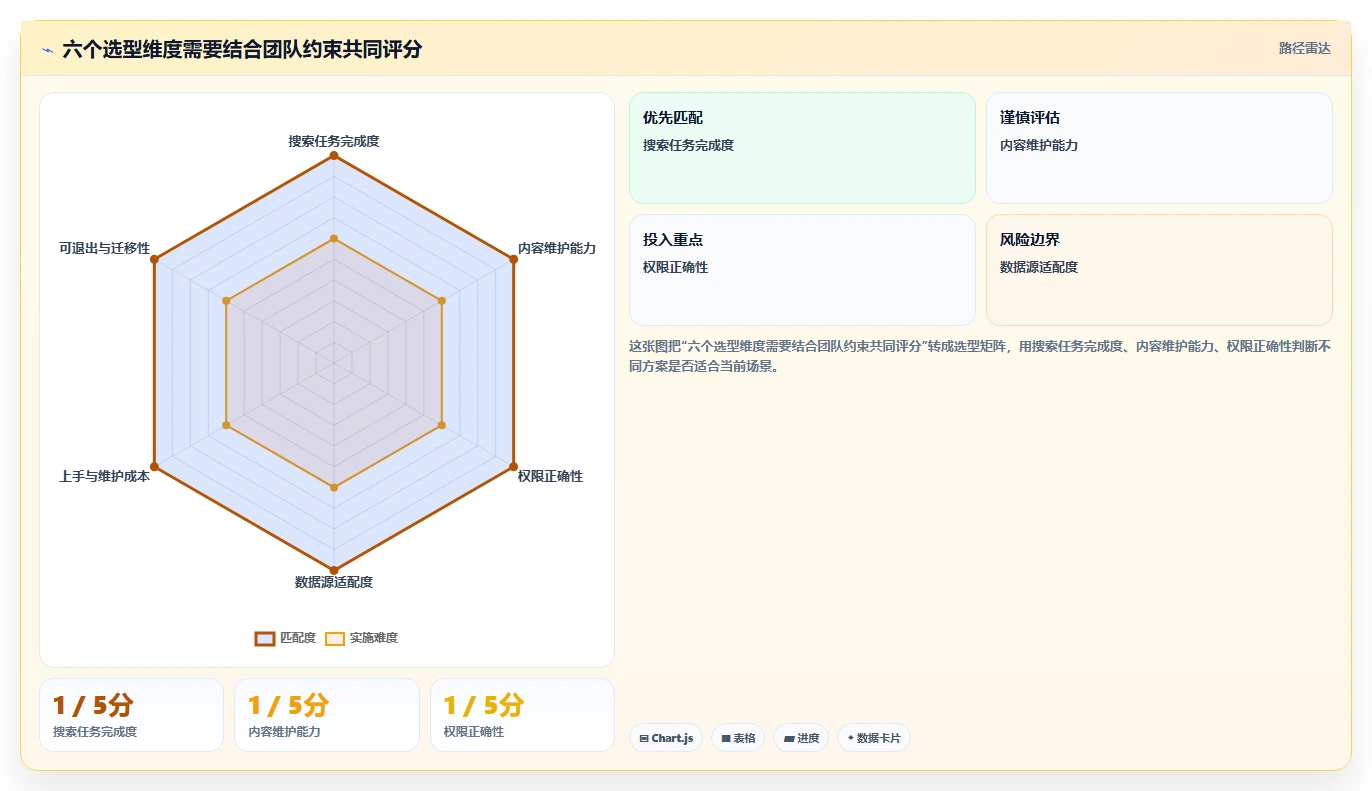Click the 上手与维护成本 radar axis label
Screen dimensions: 1372x791
point(104,476)
